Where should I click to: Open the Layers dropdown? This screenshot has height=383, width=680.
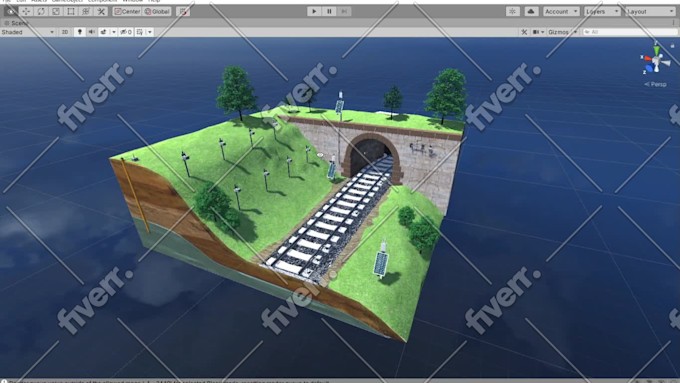click(602, 11)
